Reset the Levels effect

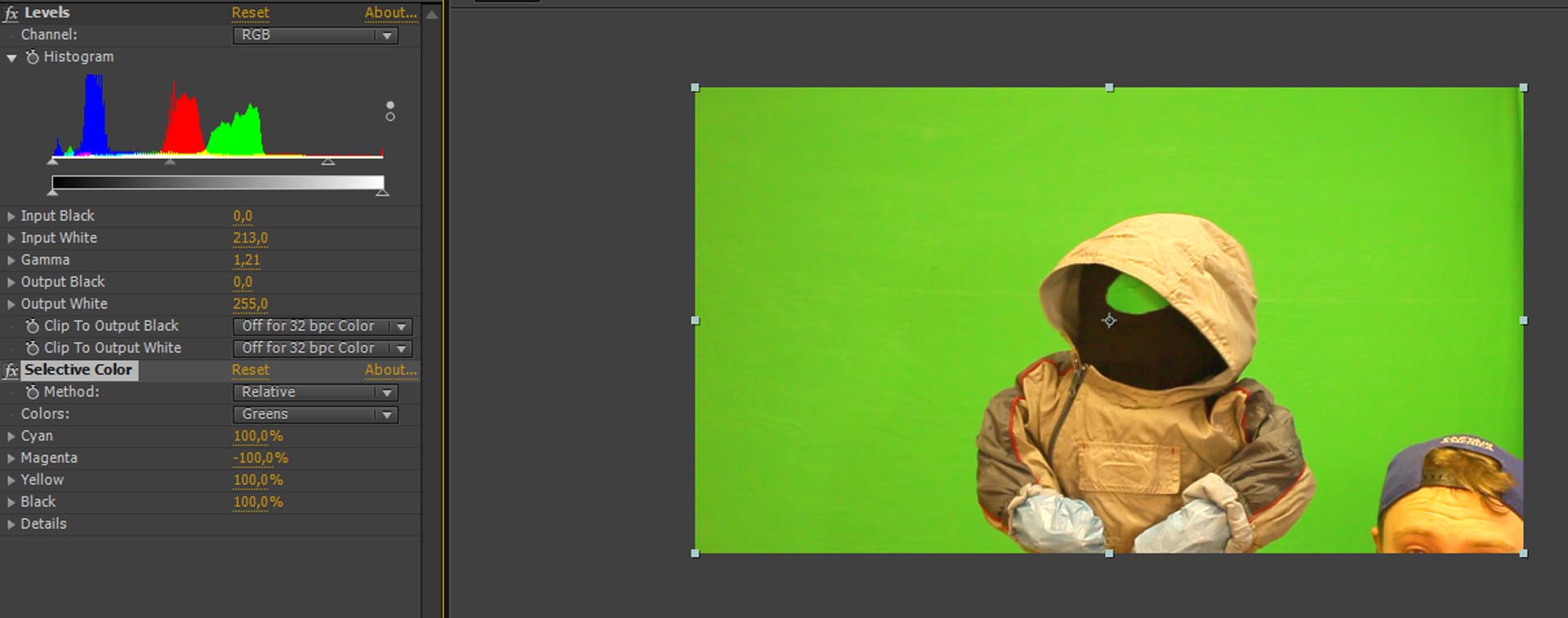tap(250, 13)
